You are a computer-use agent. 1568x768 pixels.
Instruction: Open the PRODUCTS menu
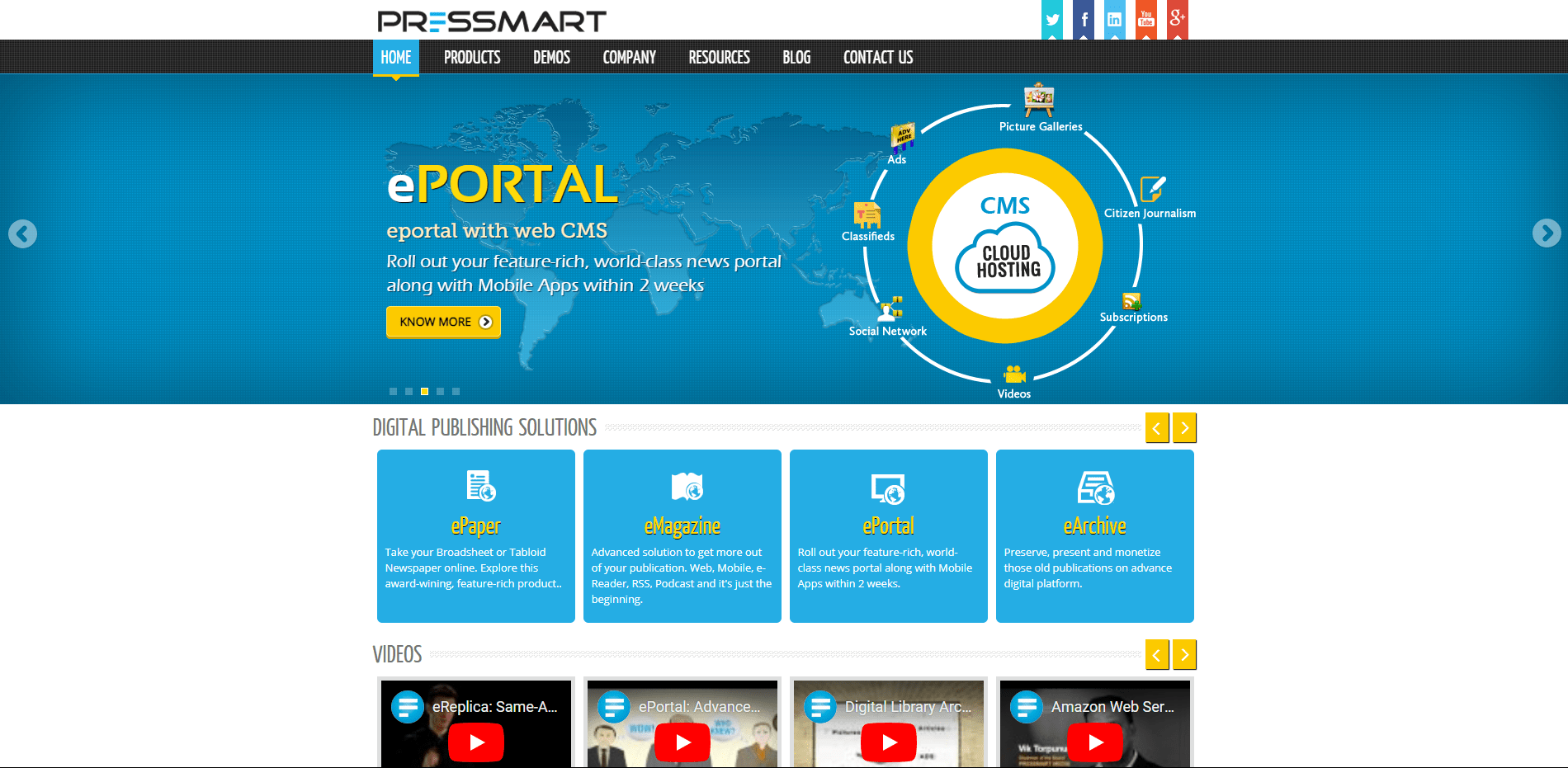(x=471, y=57)
